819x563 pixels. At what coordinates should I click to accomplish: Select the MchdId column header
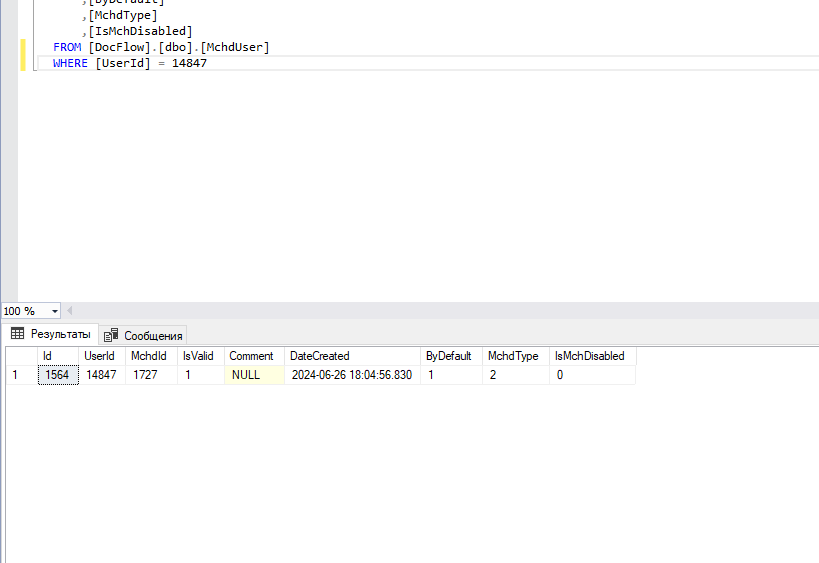[x=151, y=356]
